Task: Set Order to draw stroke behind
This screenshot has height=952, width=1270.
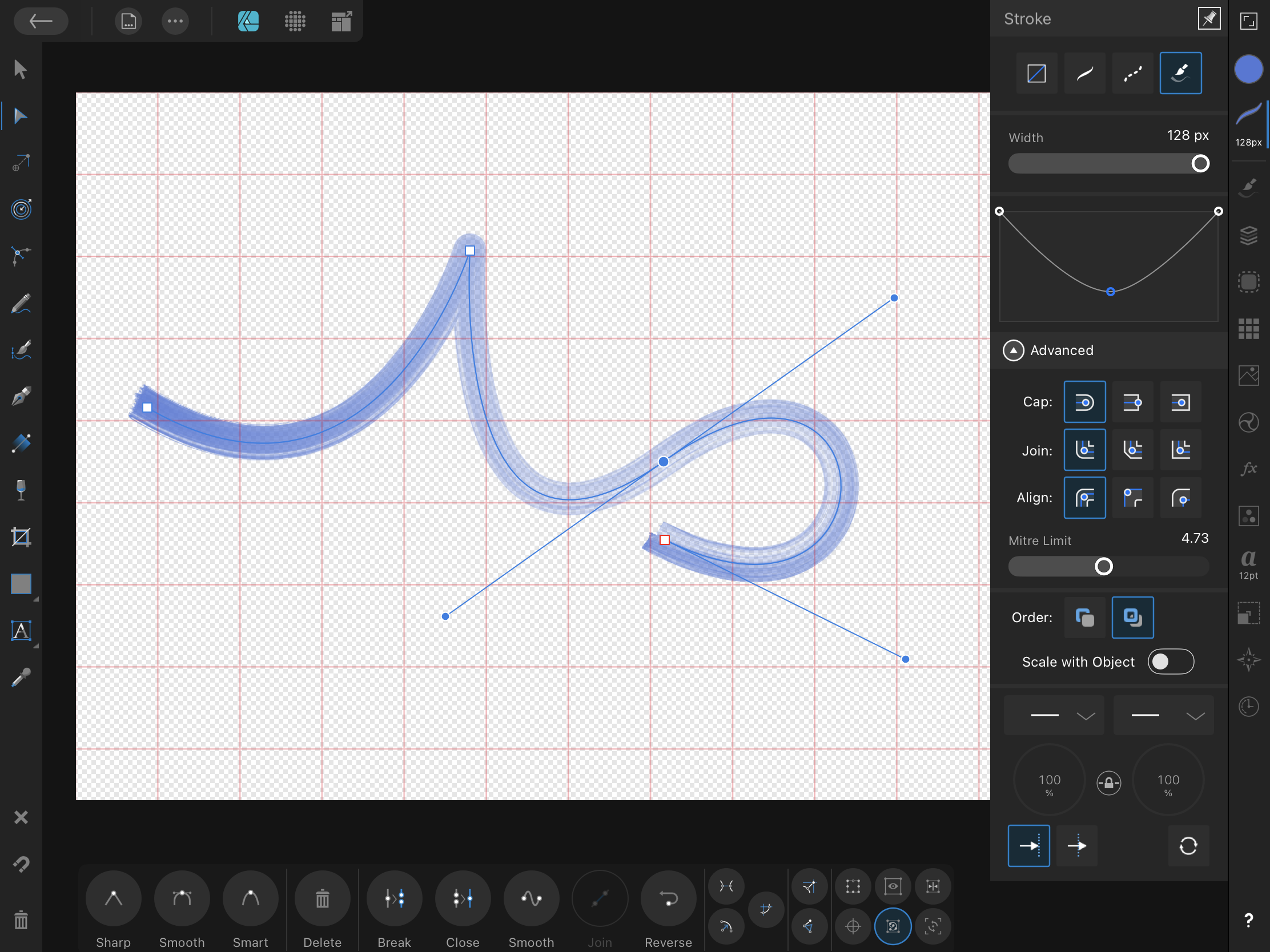Action: (1084, 618)
